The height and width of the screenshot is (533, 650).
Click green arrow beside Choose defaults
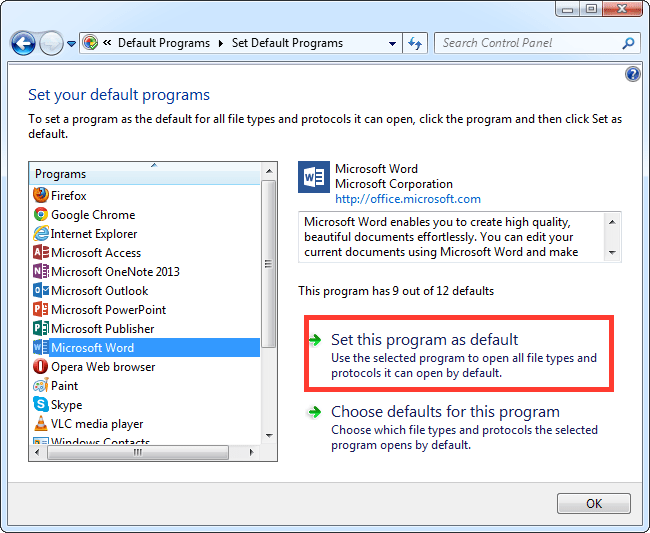point(315,412)
